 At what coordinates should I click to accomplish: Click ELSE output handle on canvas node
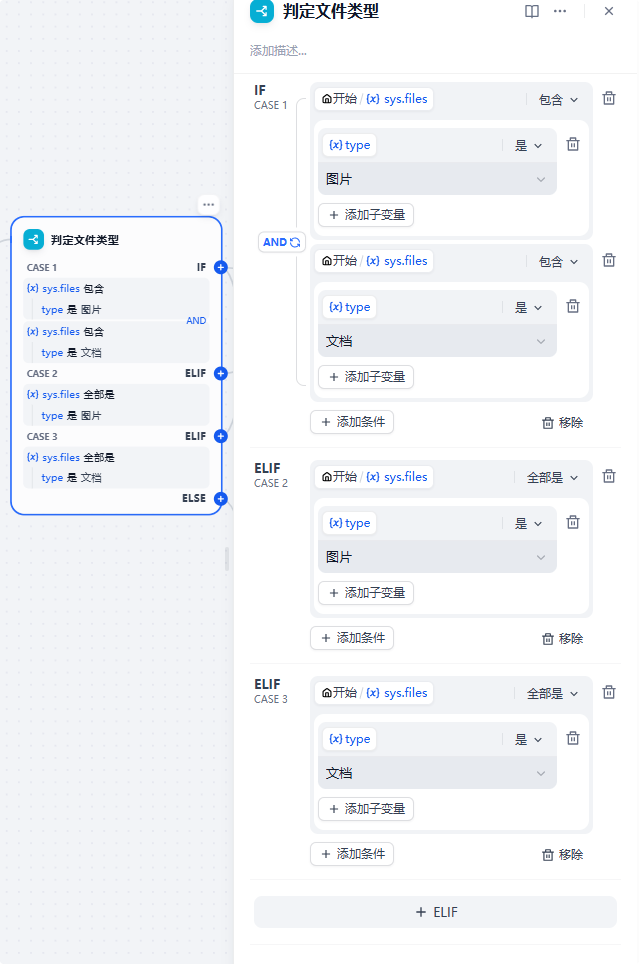tap(221, 499)
